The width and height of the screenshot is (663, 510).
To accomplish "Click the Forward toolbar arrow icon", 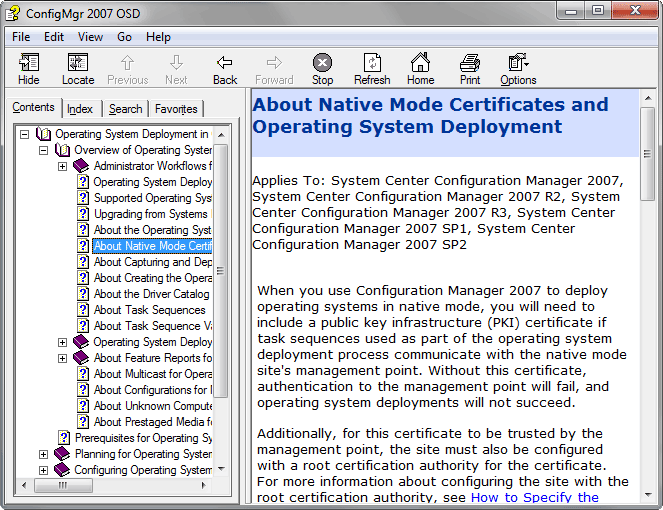I will 274,63.
